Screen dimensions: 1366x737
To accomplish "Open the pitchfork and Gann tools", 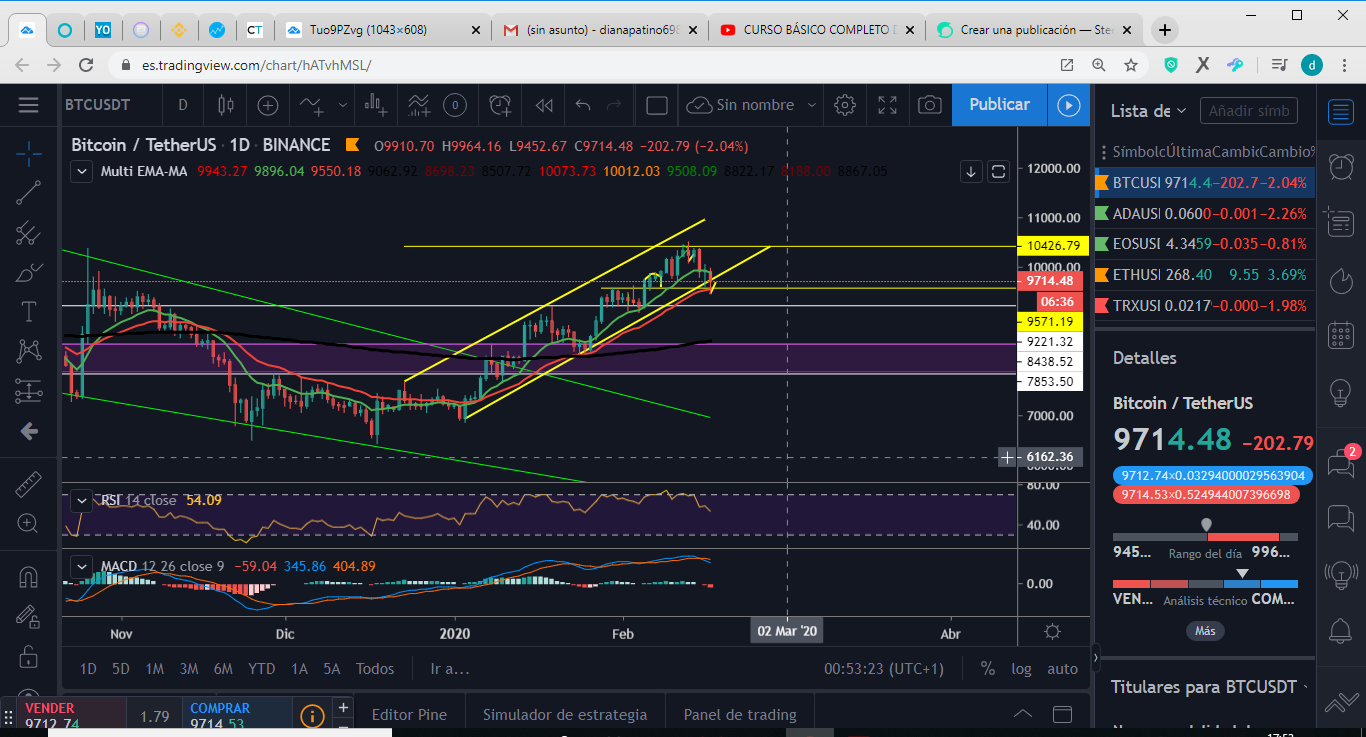I will [x=28, y=232].
